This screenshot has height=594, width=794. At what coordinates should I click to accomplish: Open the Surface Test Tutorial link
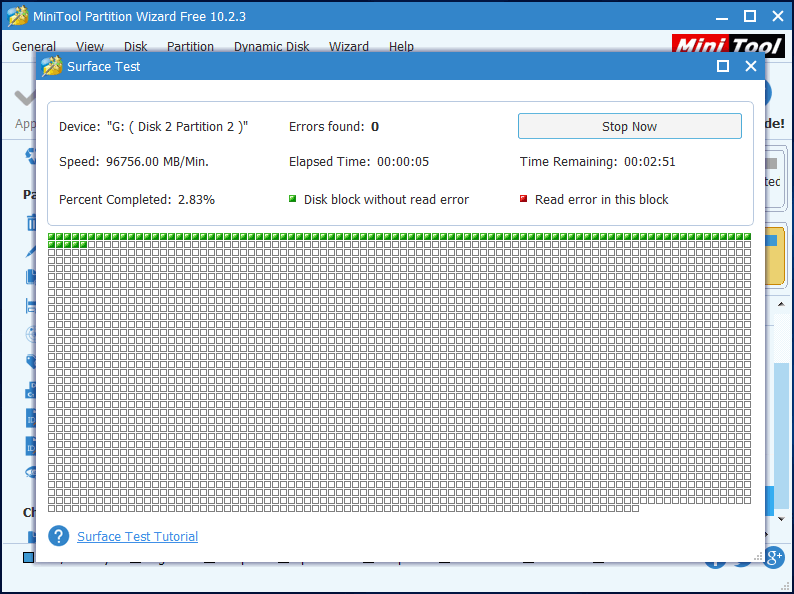point(137,536)
